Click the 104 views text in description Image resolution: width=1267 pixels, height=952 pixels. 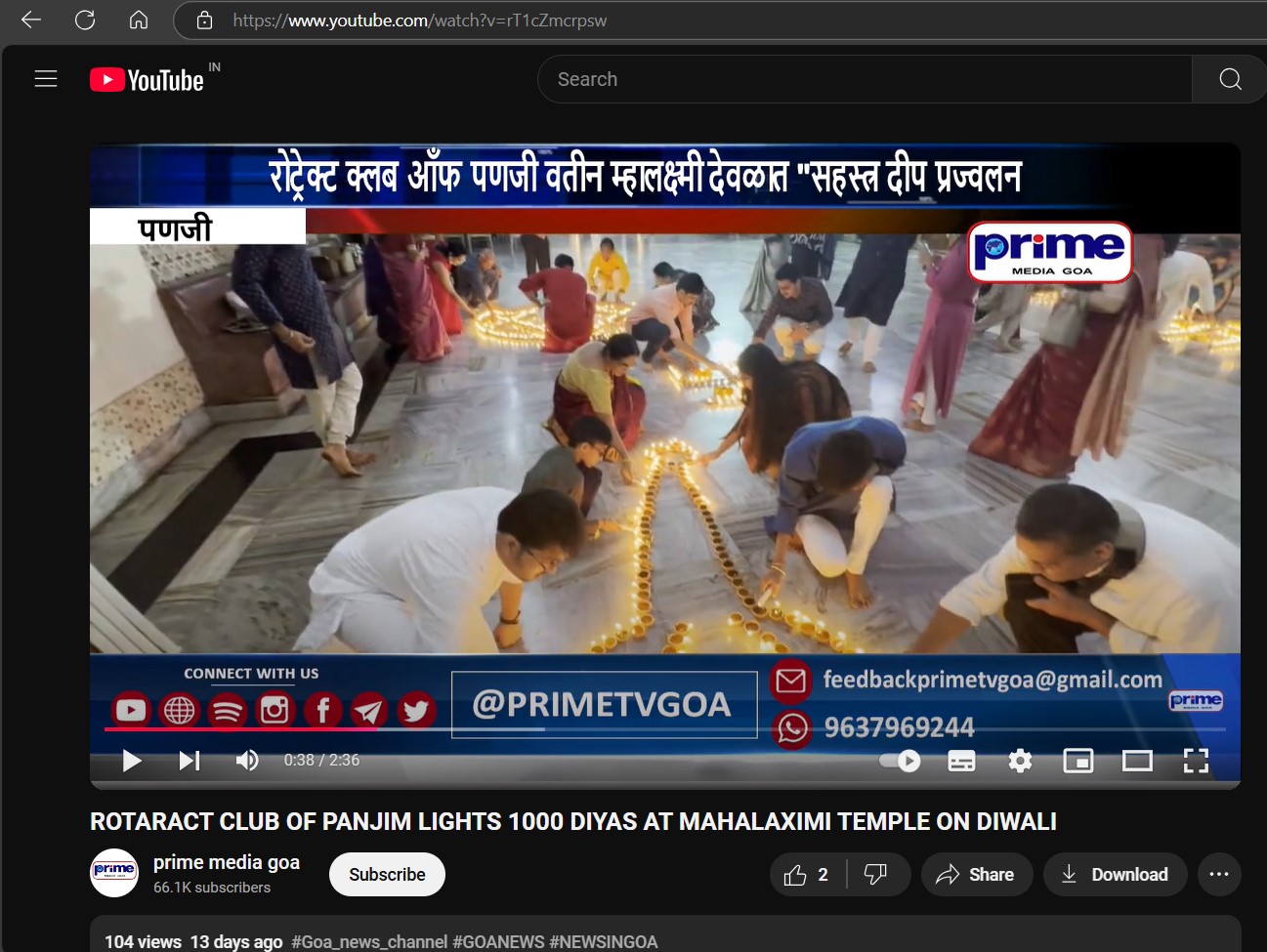click(x=143, y=942)
